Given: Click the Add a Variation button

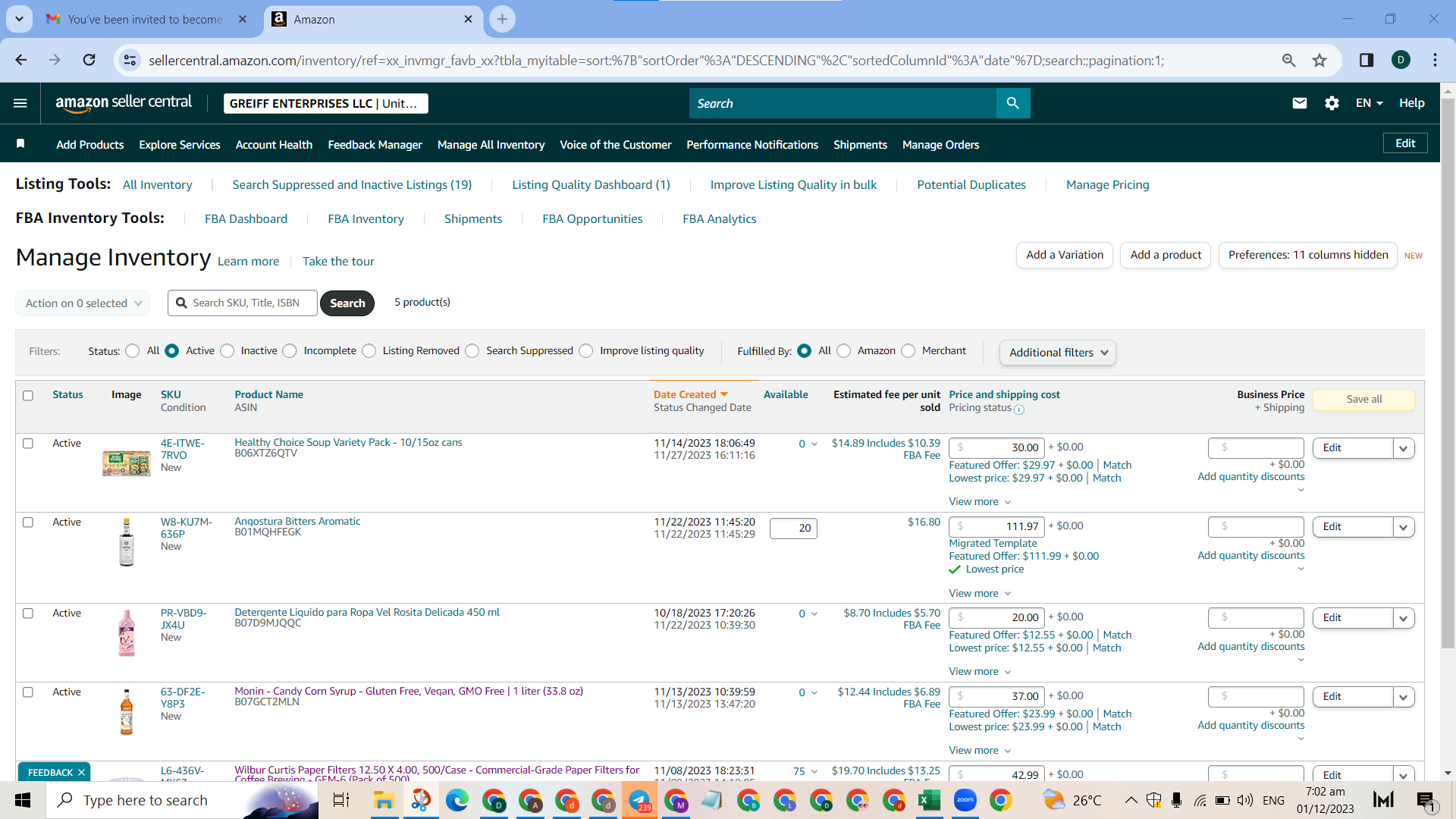Looking at the screenshot, I should [x=1065, y=256].
